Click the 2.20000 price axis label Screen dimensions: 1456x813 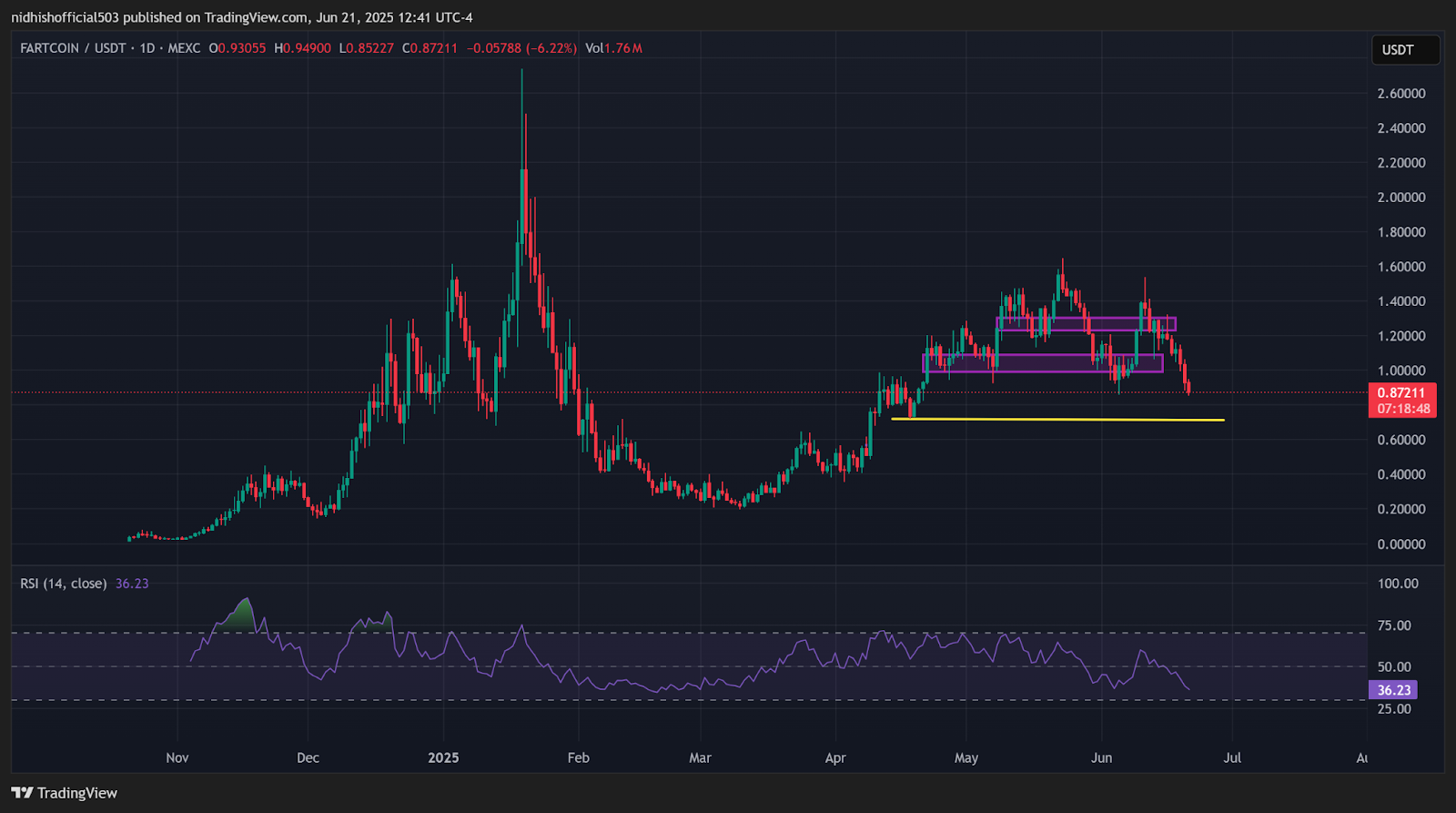[x=1401, y=163]
